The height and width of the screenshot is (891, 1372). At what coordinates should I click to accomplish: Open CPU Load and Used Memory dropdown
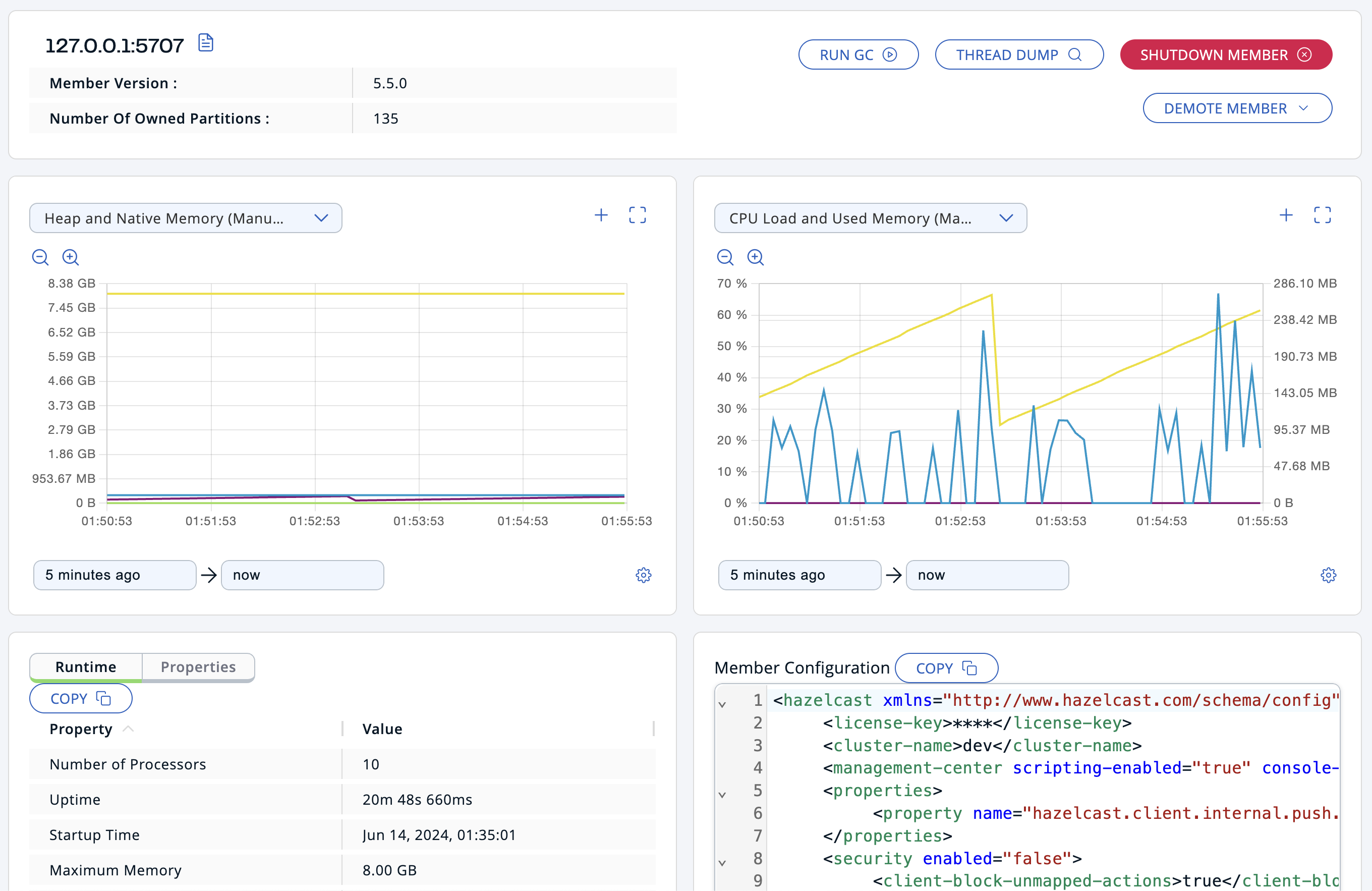[x=870, y=218]
